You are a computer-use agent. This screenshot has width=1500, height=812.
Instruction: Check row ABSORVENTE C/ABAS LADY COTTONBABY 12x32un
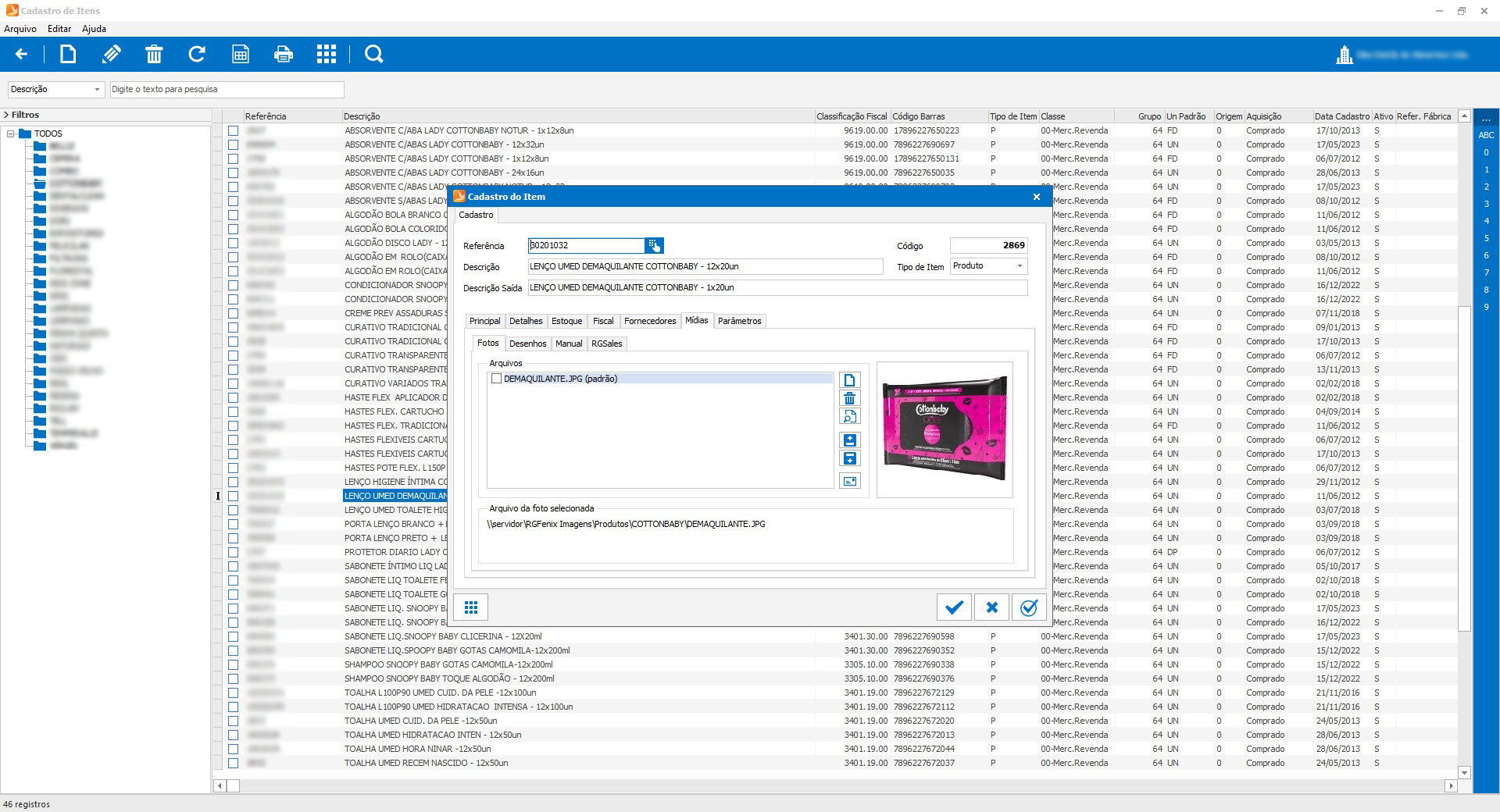tap(233, 144)
